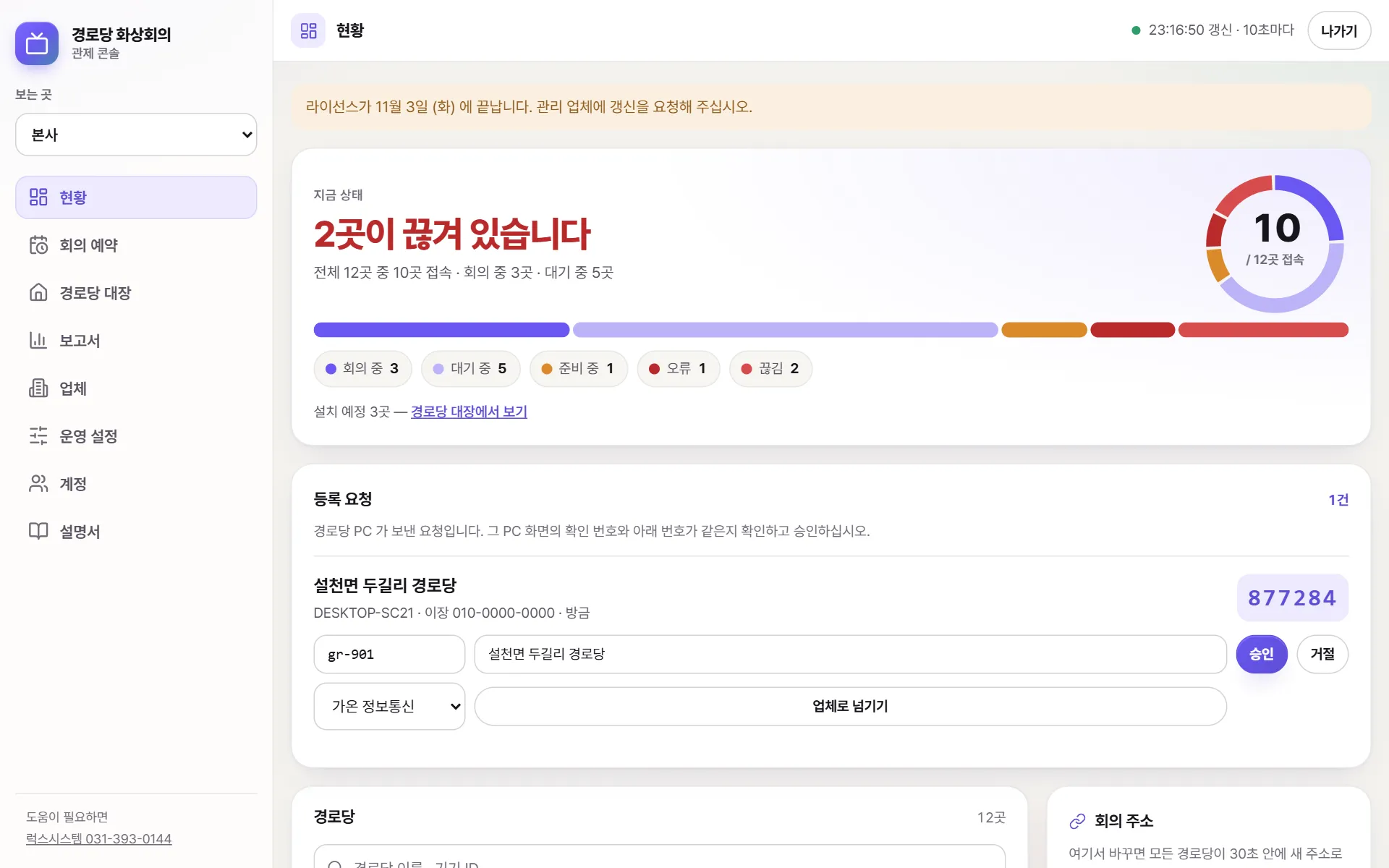Click the green refresh status dot
This screenshot has height=868, width=1389.
[x=1136, y=30]
